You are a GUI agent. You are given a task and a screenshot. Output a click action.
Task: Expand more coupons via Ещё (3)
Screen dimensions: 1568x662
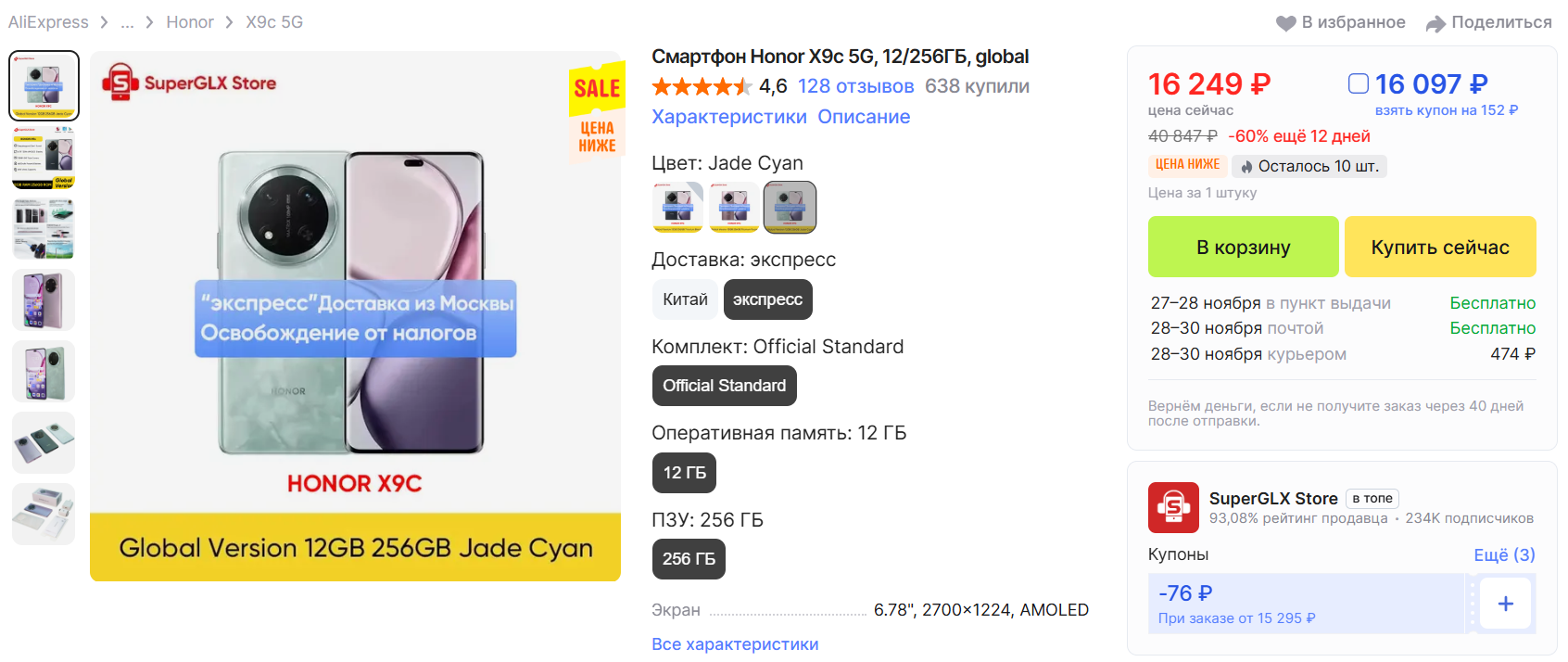1504,554
